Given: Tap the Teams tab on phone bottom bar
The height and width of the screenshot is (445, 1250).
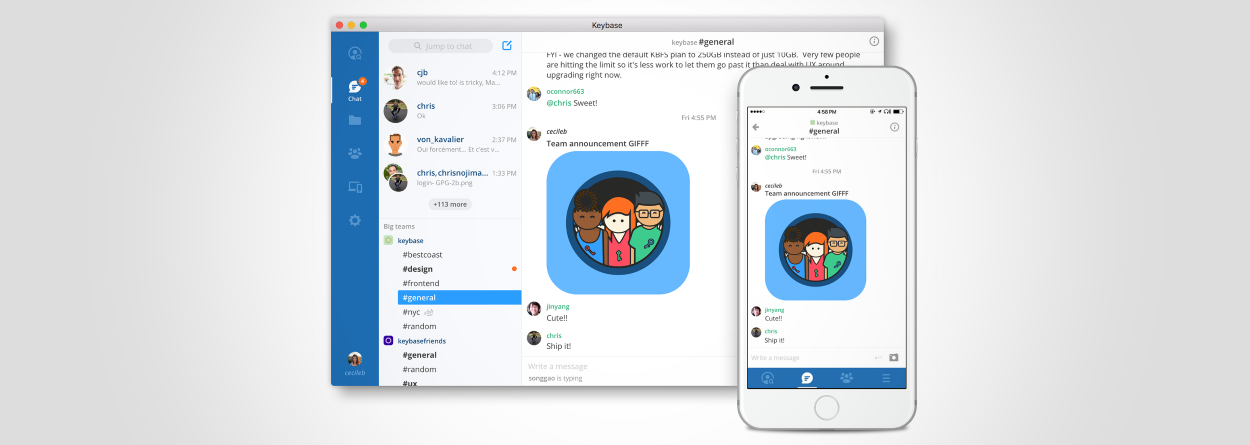Looking at the screenshot, I should [846, 378].
